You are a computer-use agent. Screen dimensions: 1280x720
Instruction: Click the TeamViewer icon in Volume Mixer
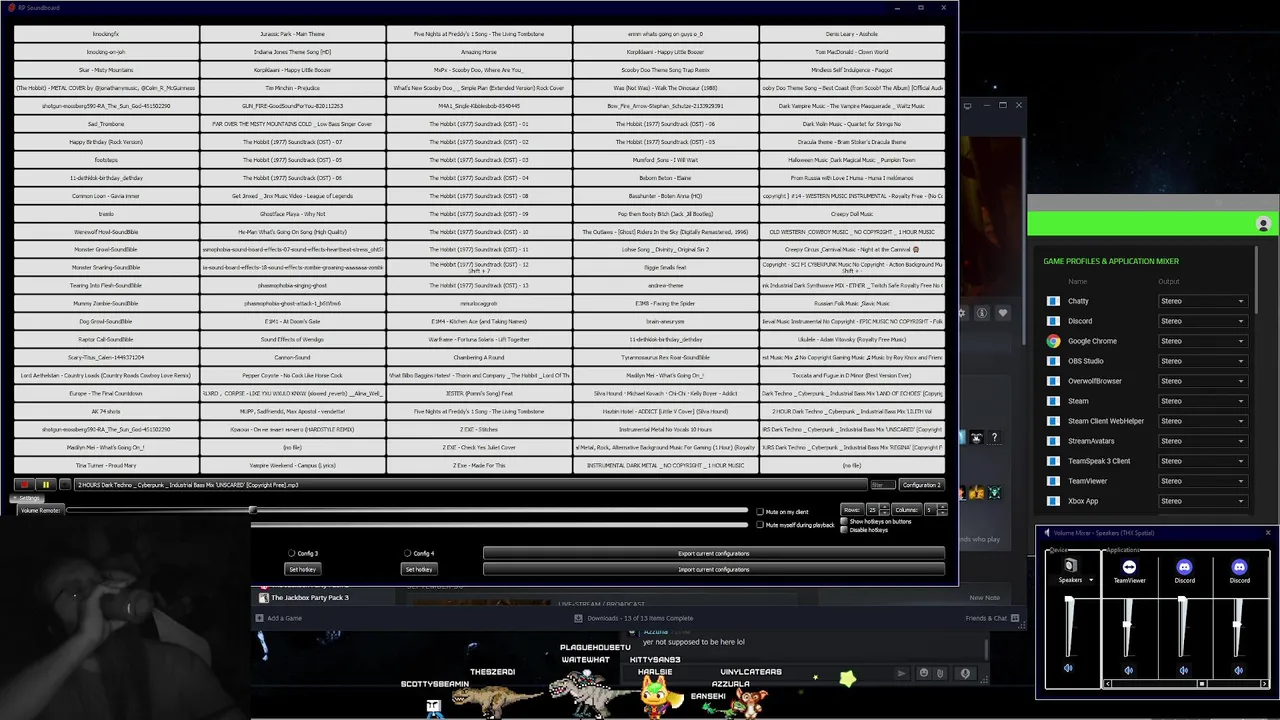pos(1129,567)
